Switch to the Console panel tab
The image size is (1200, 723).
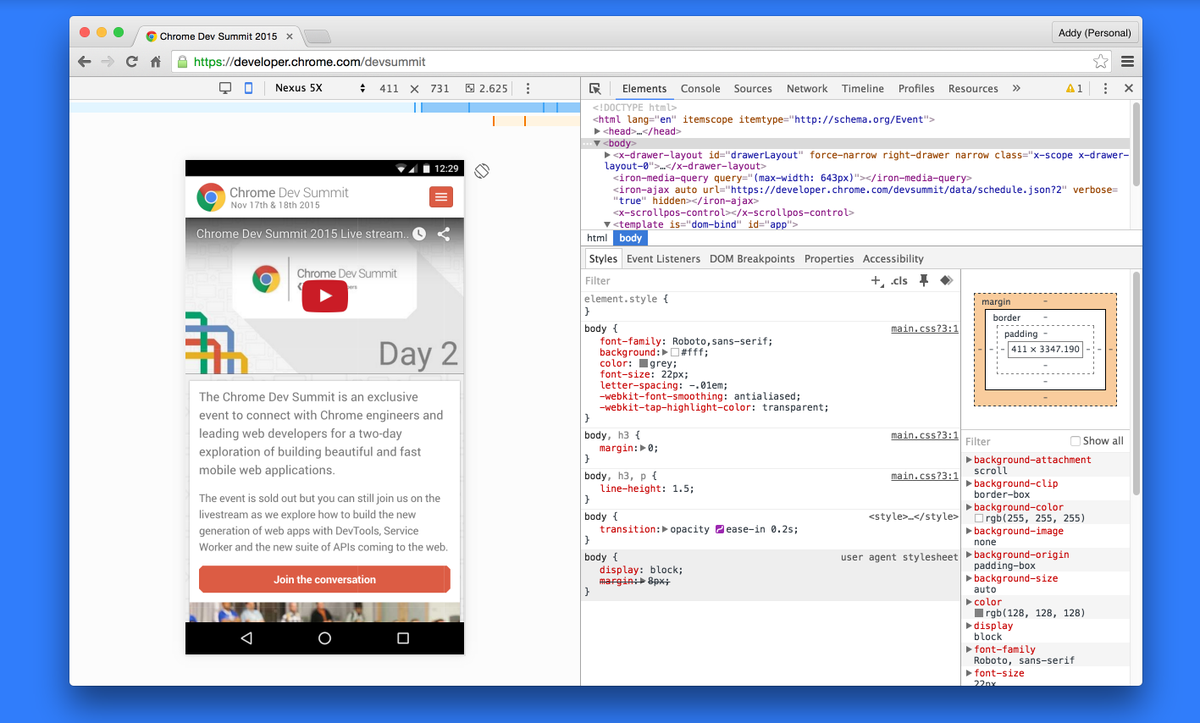click(700, 88)
